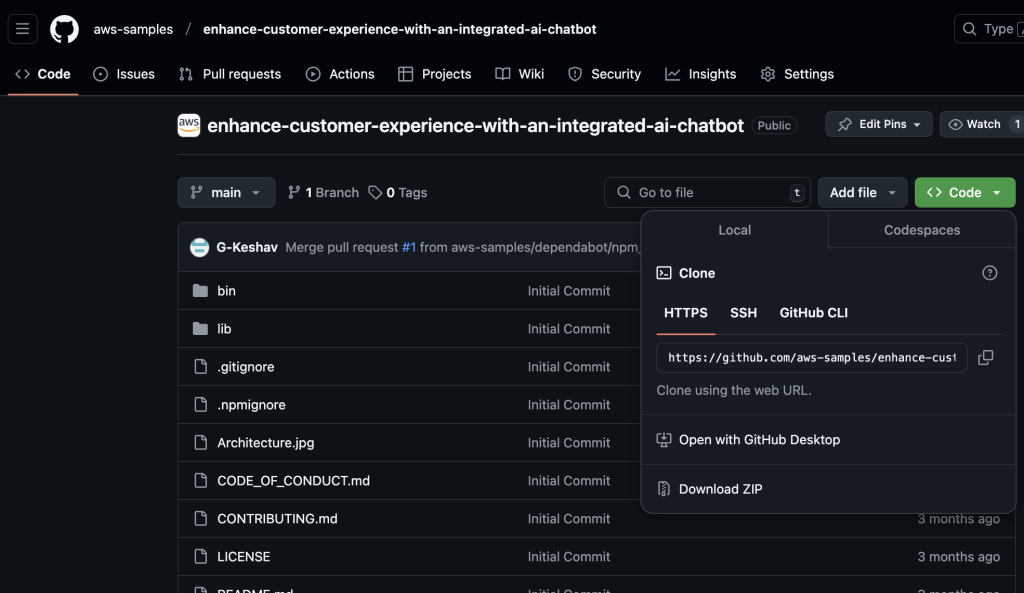Image resolution: width=1024 pixels, height=593 pixels.
Task: Select the GitHub CLI clone option
Action: 814,313
